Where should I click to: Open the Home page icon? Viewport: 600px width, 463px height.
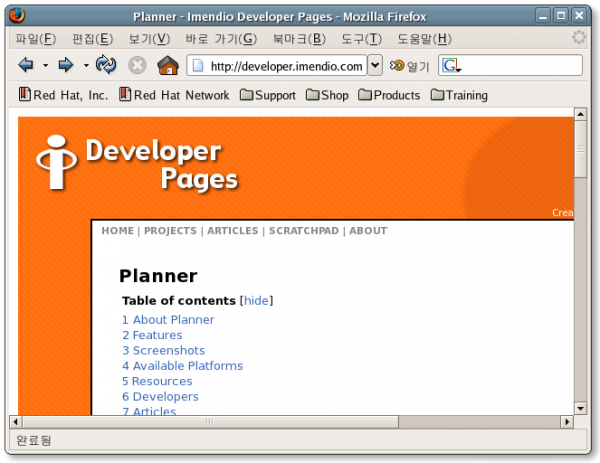(168, 65)
